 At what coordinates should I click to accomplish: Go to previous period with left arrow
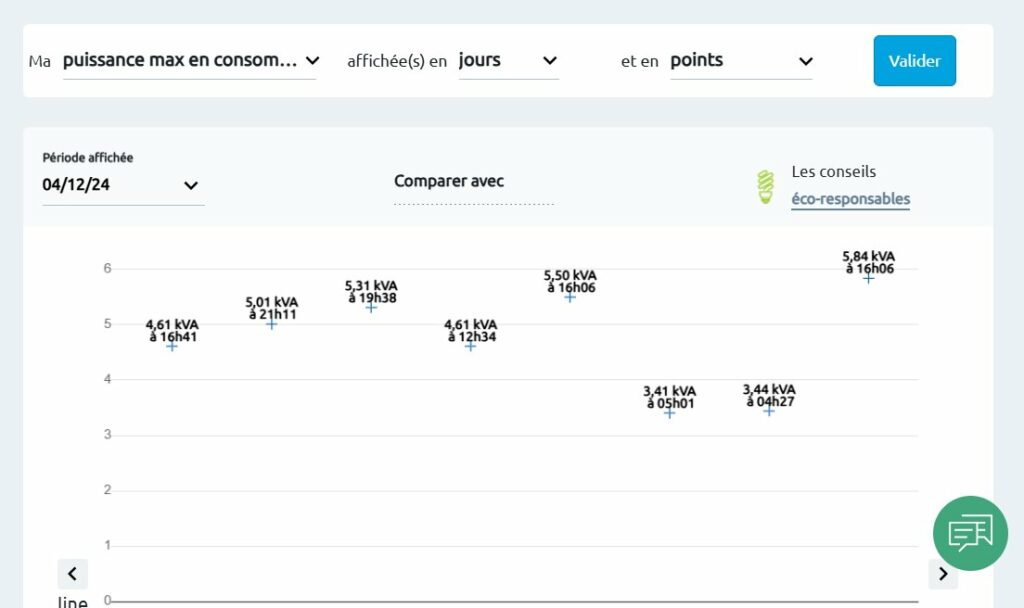pos(73,574)
